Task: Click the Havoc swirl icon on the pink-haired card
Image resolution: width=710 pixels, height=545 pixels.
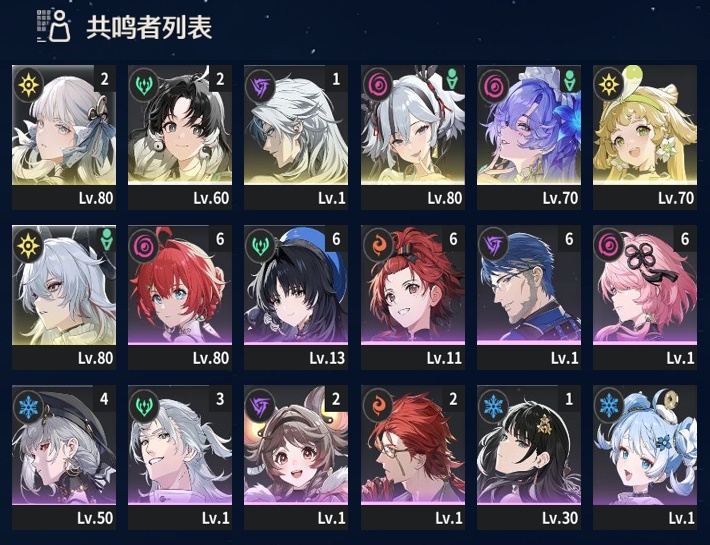Action: (x=609, y=245)
